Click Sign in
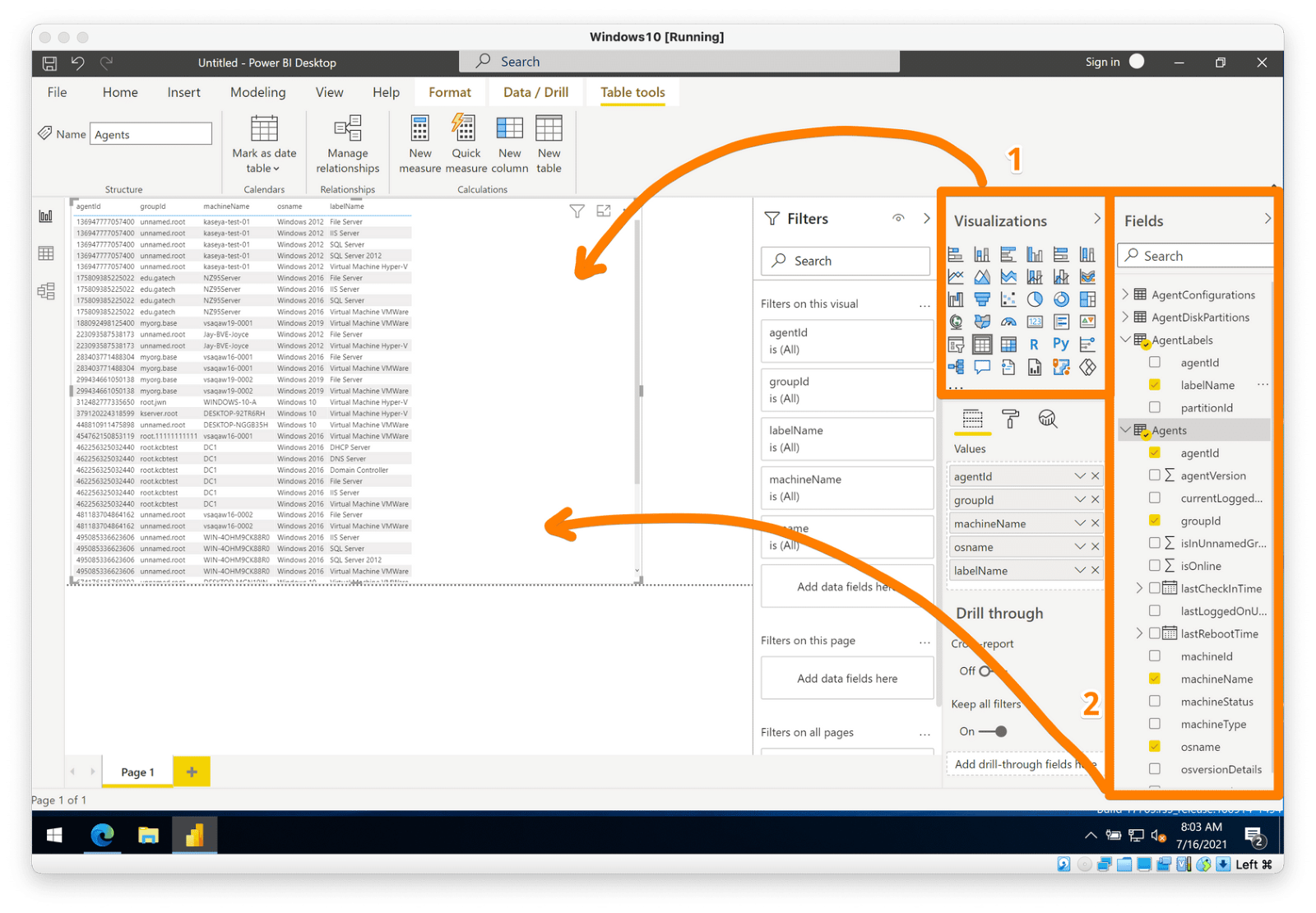The height and width of the screenshot is (913, 1316). pos(1102,62)
